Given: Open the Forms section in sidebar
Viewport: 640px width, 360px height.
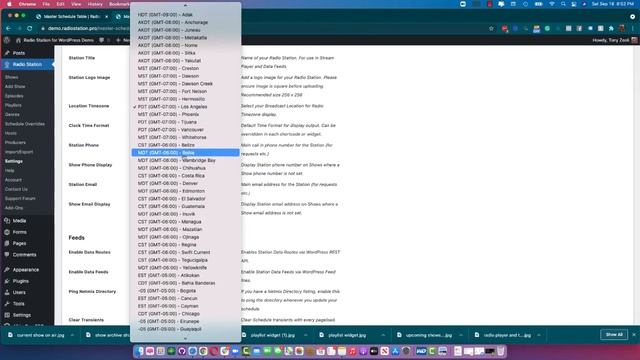Looking at the screenshot, I should (x=19, y=232).
